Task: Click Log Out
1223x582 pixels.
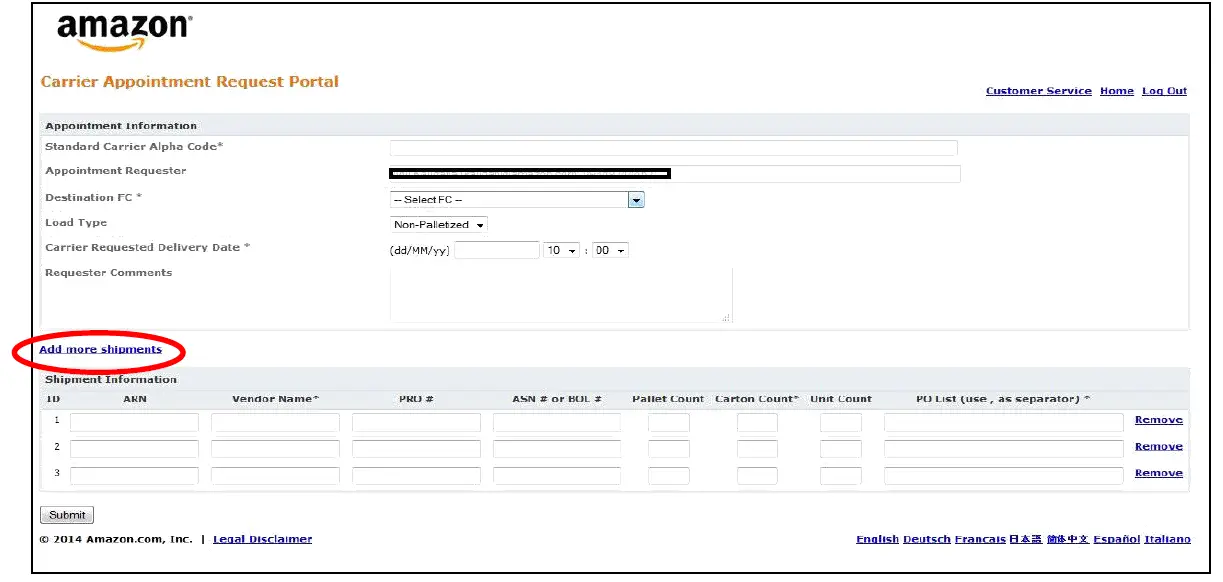Action: (1164, 91)
